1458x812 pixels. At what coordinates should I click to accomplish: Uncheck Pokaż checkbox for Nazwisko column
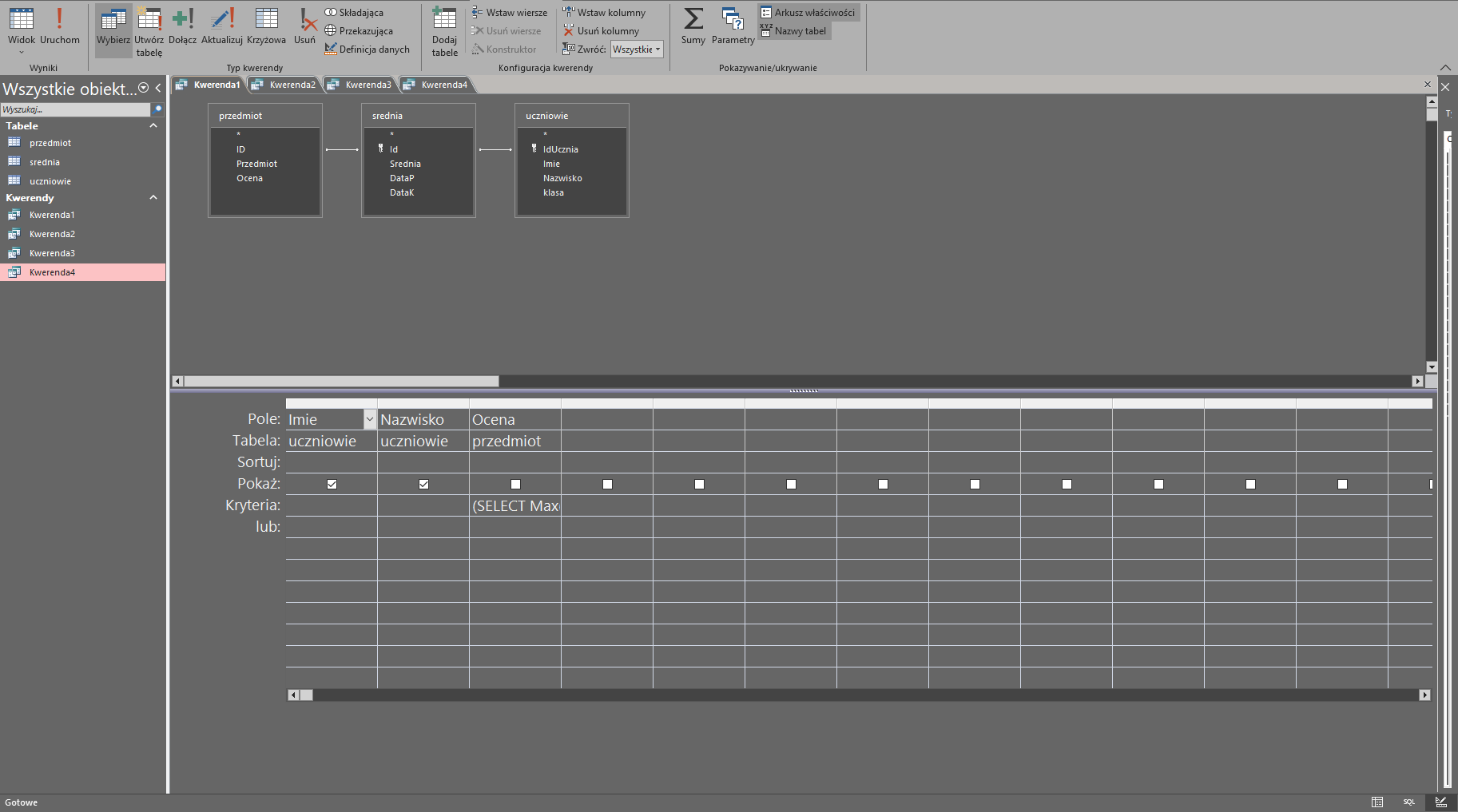[423, 484]
